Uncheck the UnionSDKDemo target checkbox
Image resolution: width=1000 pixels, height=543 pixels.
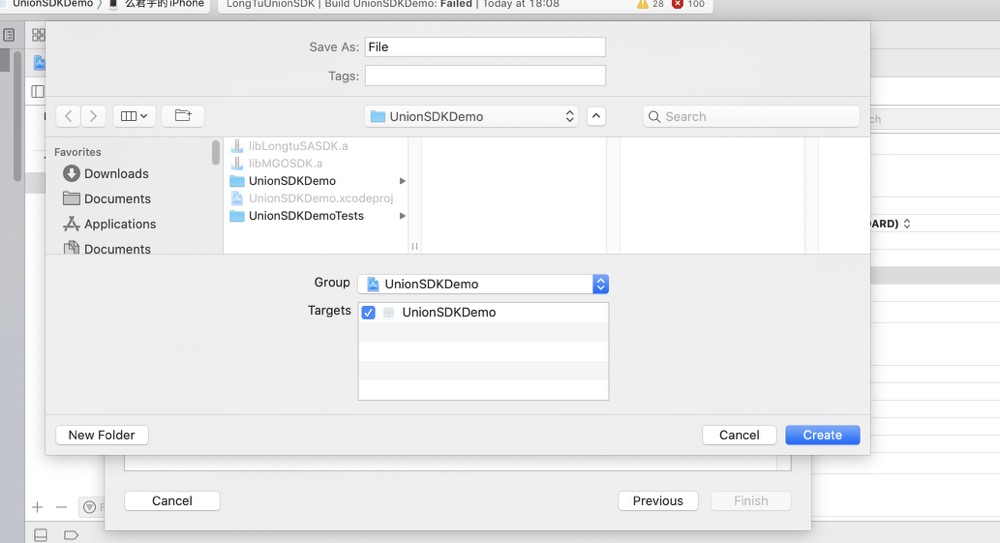tap(368, 313)
